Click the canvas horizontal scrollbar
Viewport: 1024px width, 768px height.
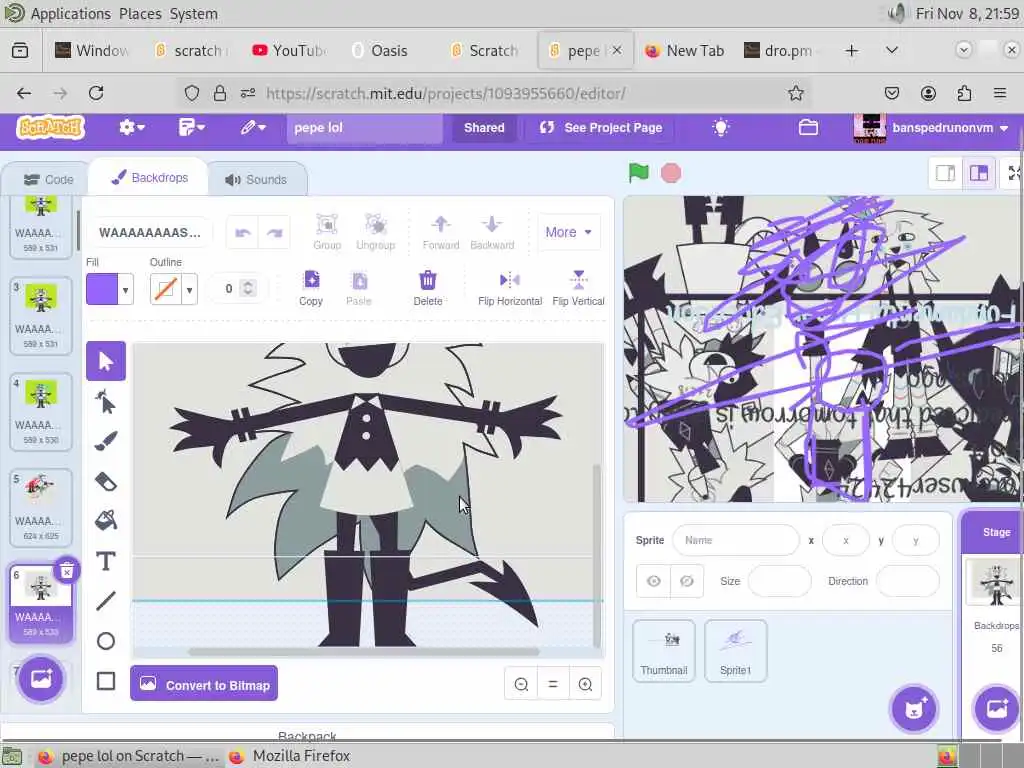pos(363,651)
